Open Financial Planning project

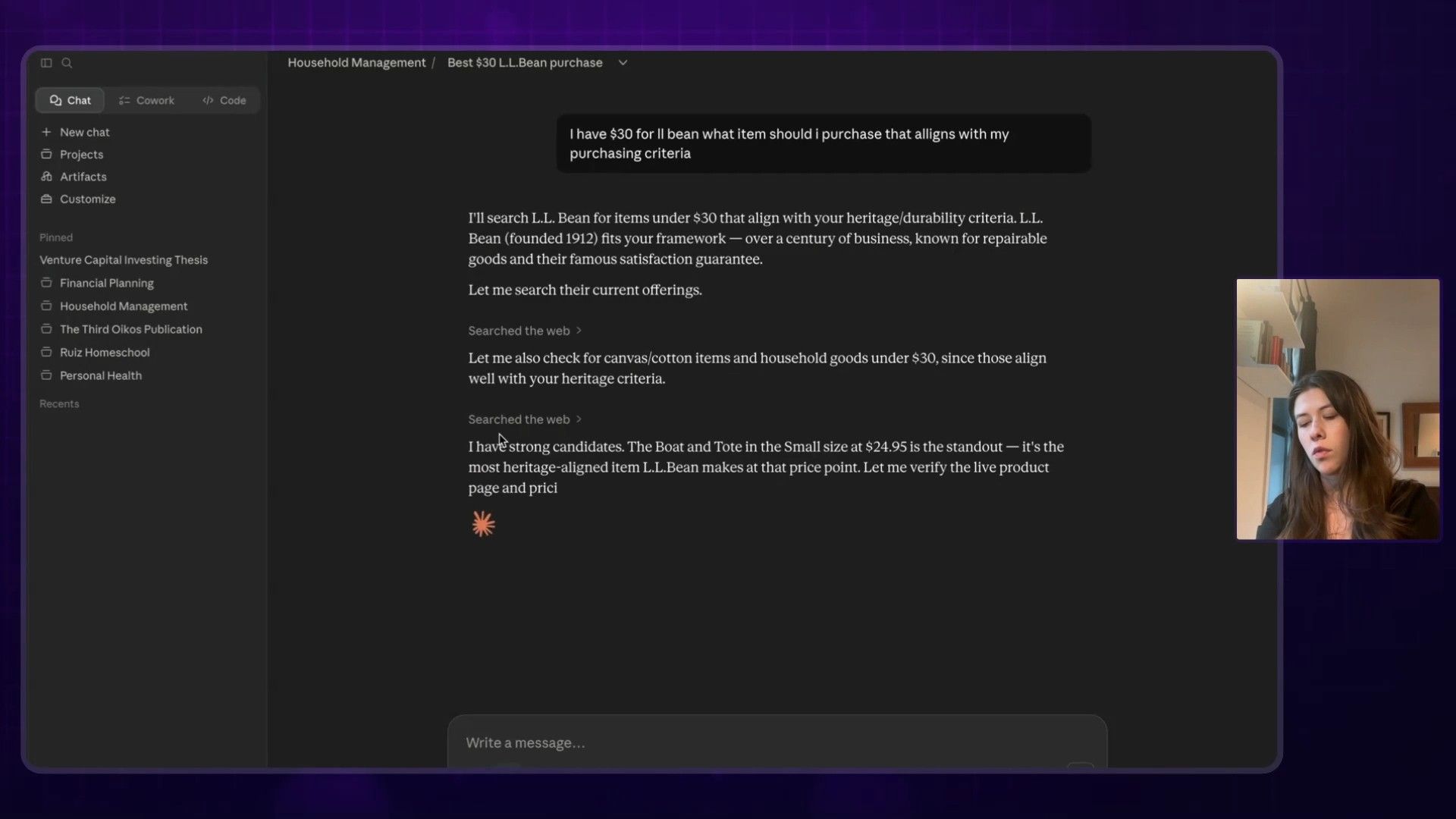tap(107, 283)
